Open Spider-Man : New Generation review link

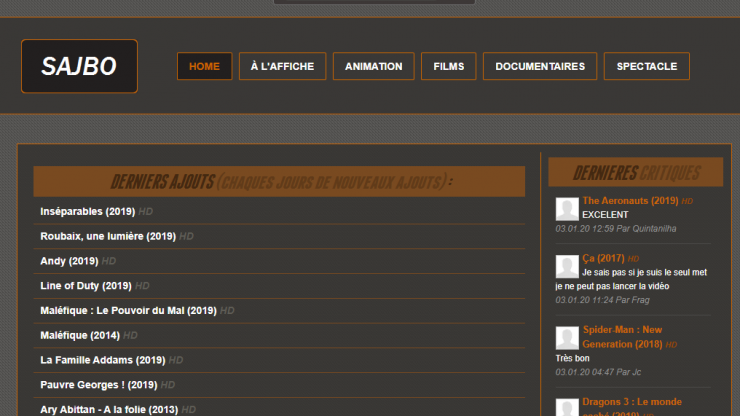tap(622, 337)
